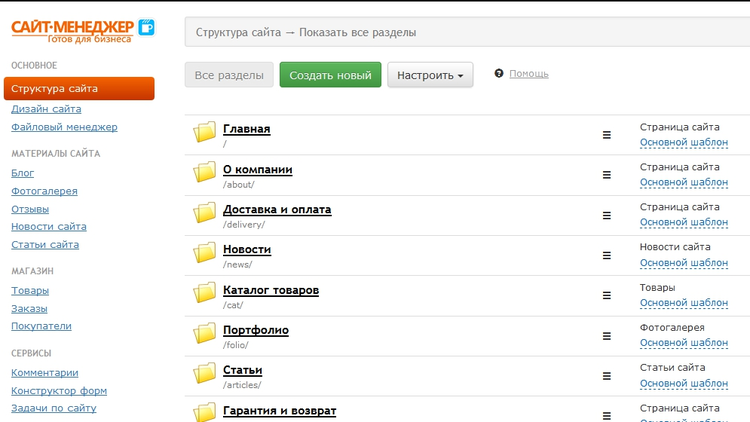750x422 pixels.
Task: Open Статьи сайта in sidebar
Action: click(45, 245)
